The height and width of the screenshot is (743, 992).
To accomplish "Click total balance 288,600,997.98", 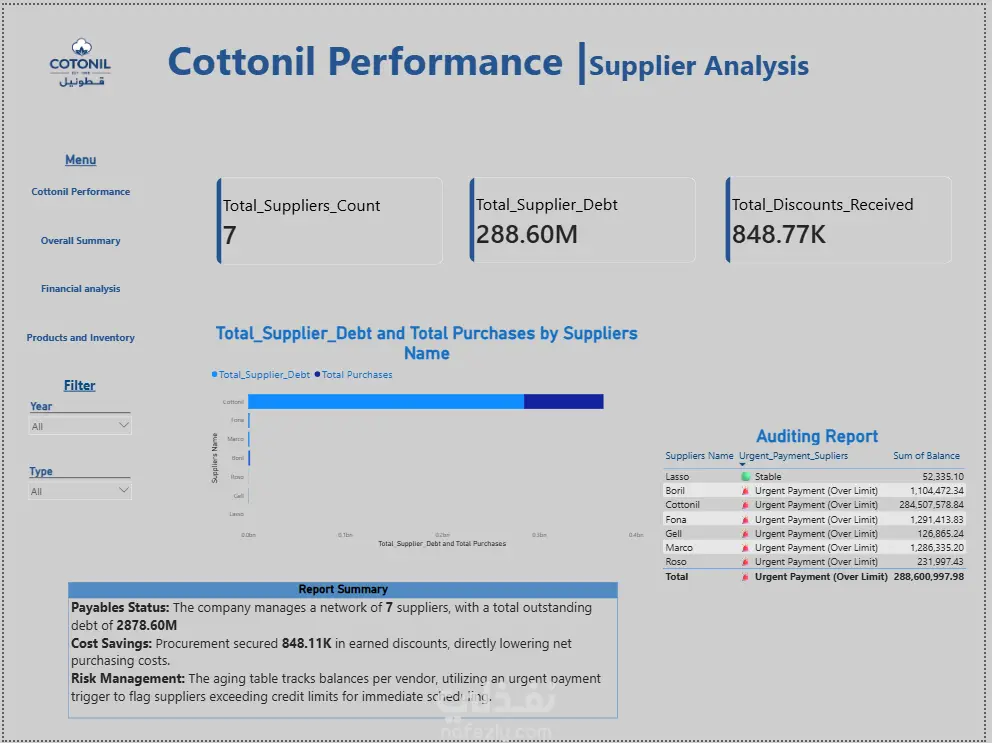I will pos(929,577).
